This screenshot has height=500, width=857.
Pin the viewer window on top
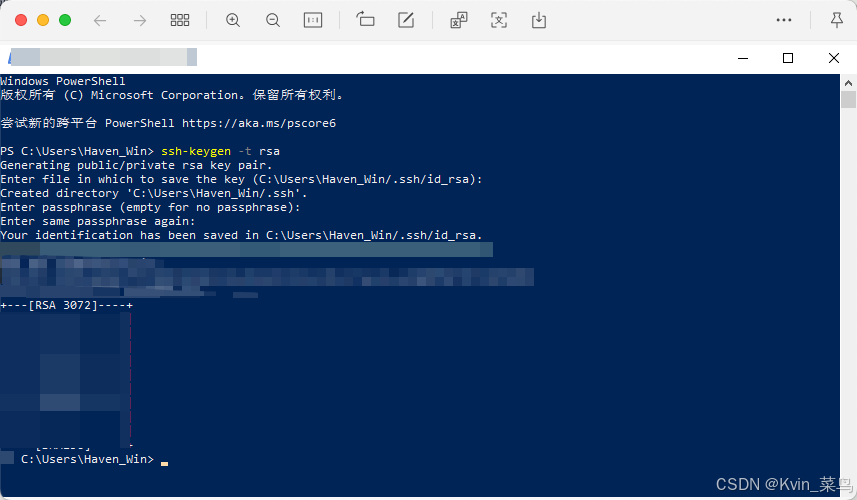pyautogui.click(x=836, y=20)
